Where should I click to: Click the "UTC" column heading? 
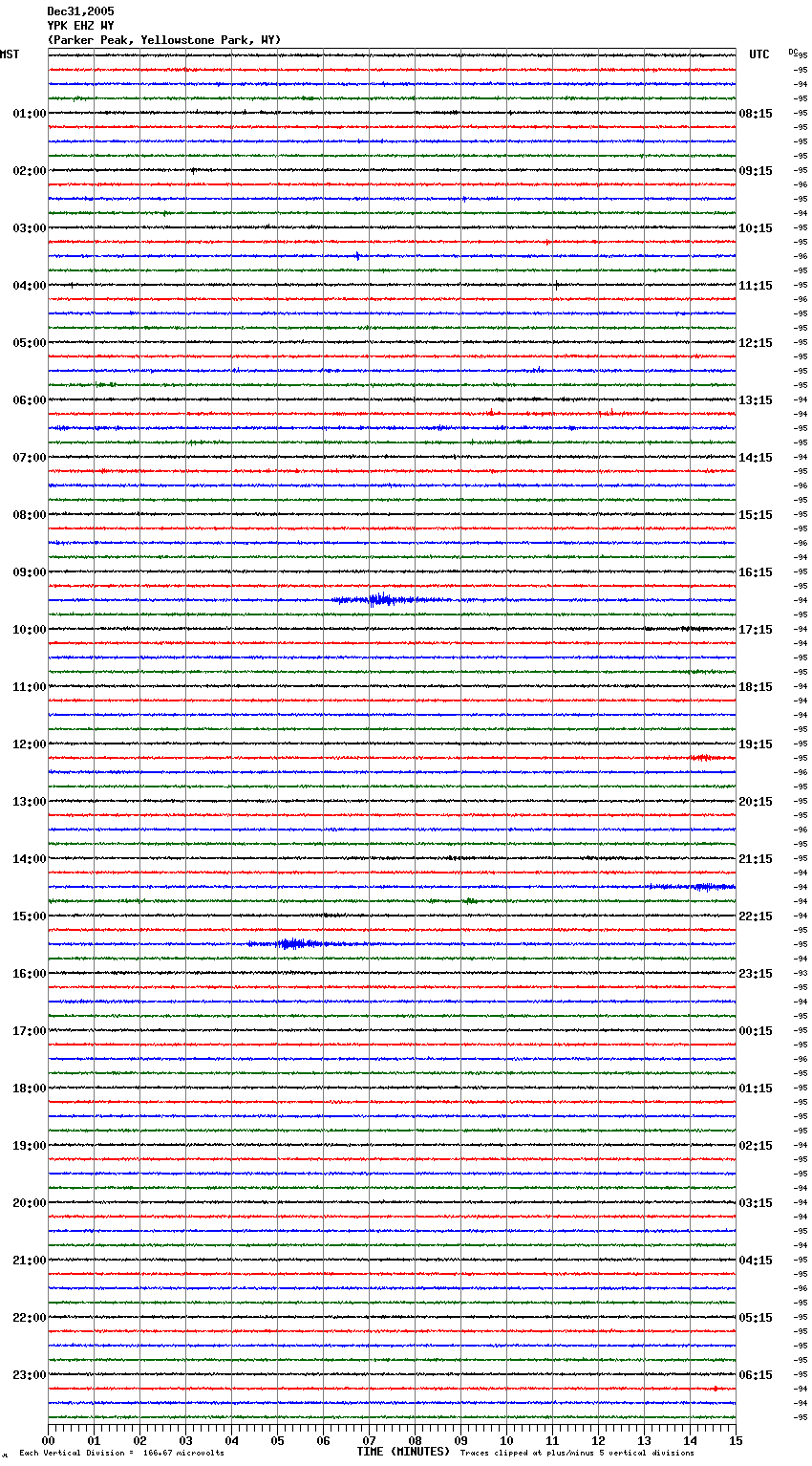[759, 54]
